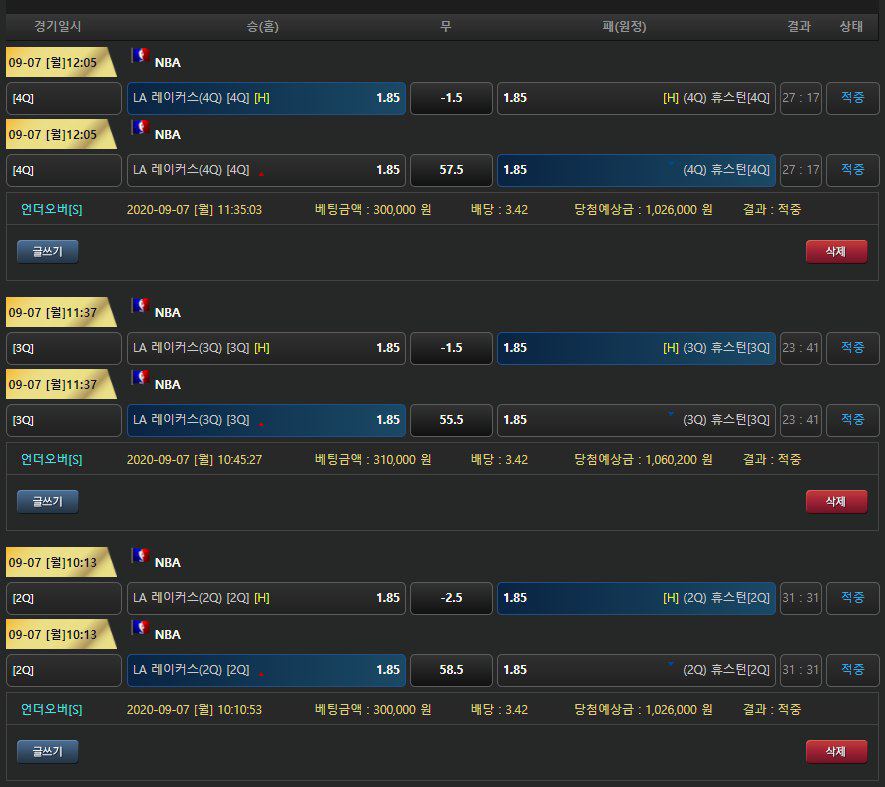Image resolution: width=885 pixels, height=787 pixels.
Task: Click the 패(원정) column header
Action: point(624,27)
